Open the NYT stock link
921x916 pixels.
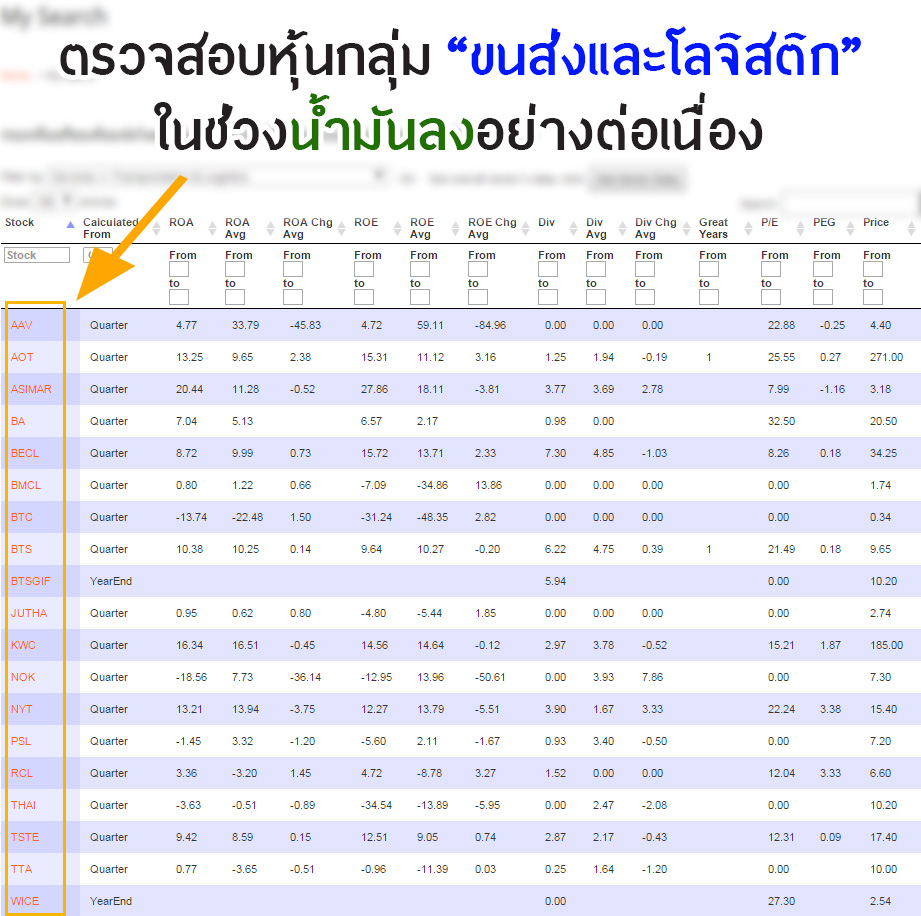point(21,709)
